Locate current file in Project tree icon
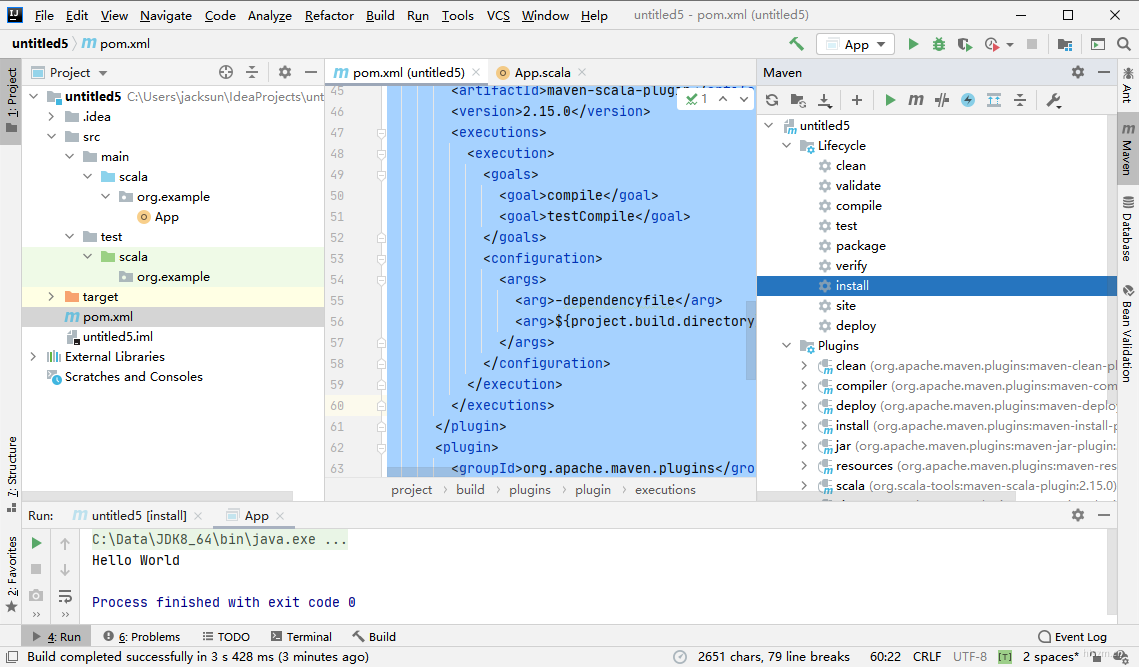1139x667 pixels. [226, 72]
